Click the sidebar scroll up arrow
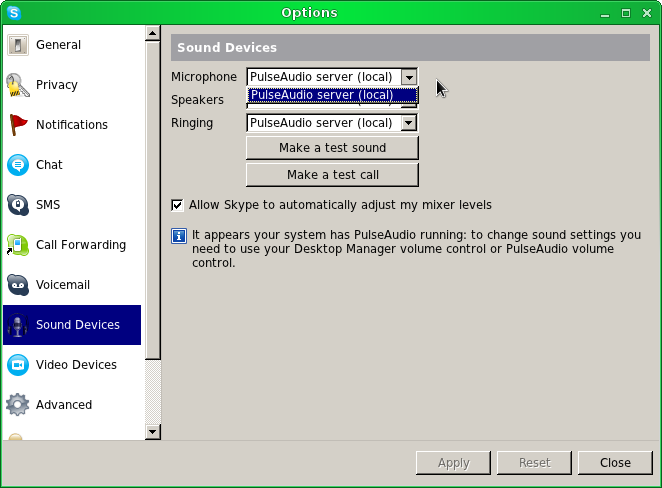The width and height of the screenshot is (662, 488). (152, 33)
